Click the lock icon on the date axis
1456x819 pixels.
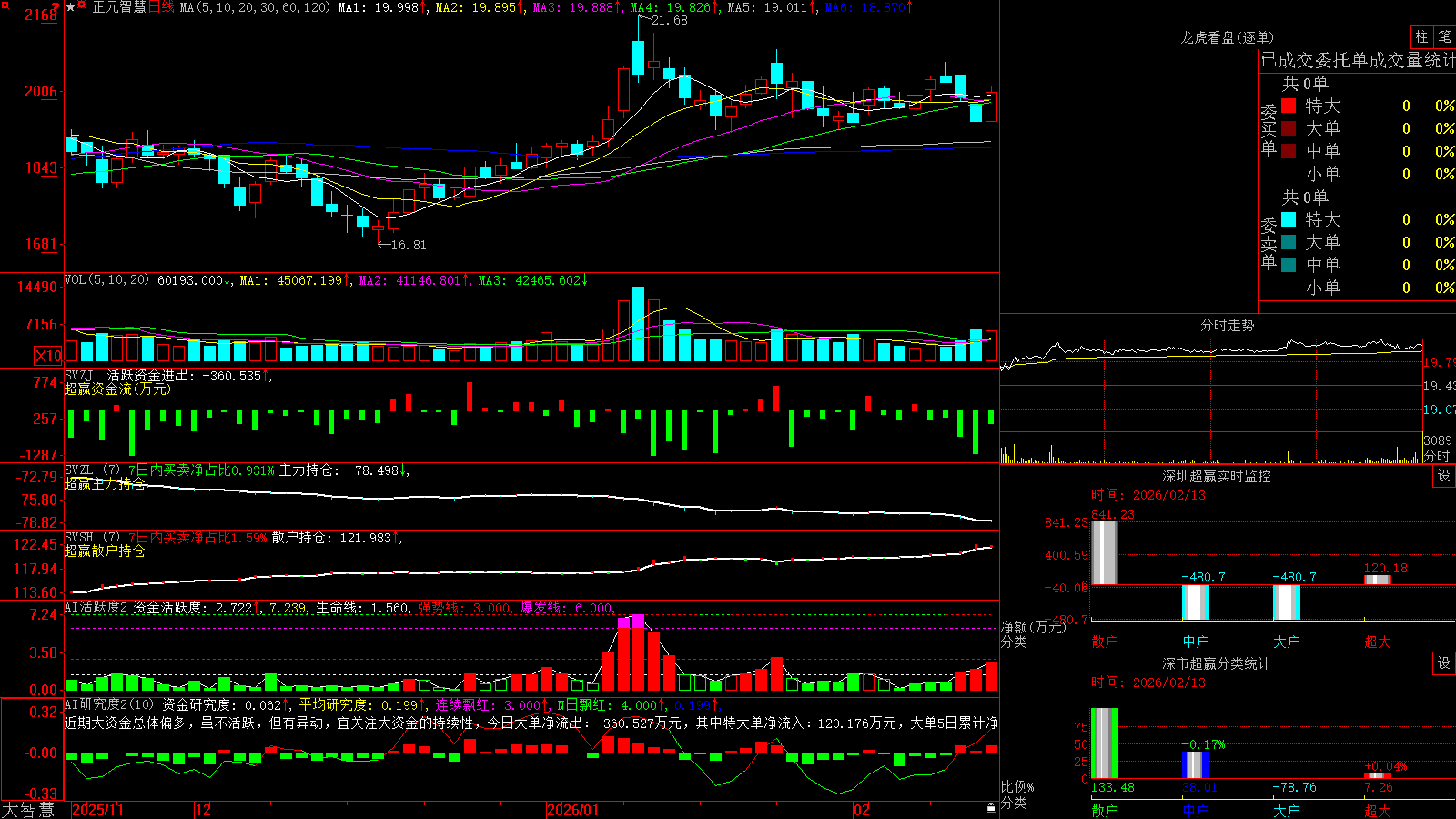tap(992, 808)
